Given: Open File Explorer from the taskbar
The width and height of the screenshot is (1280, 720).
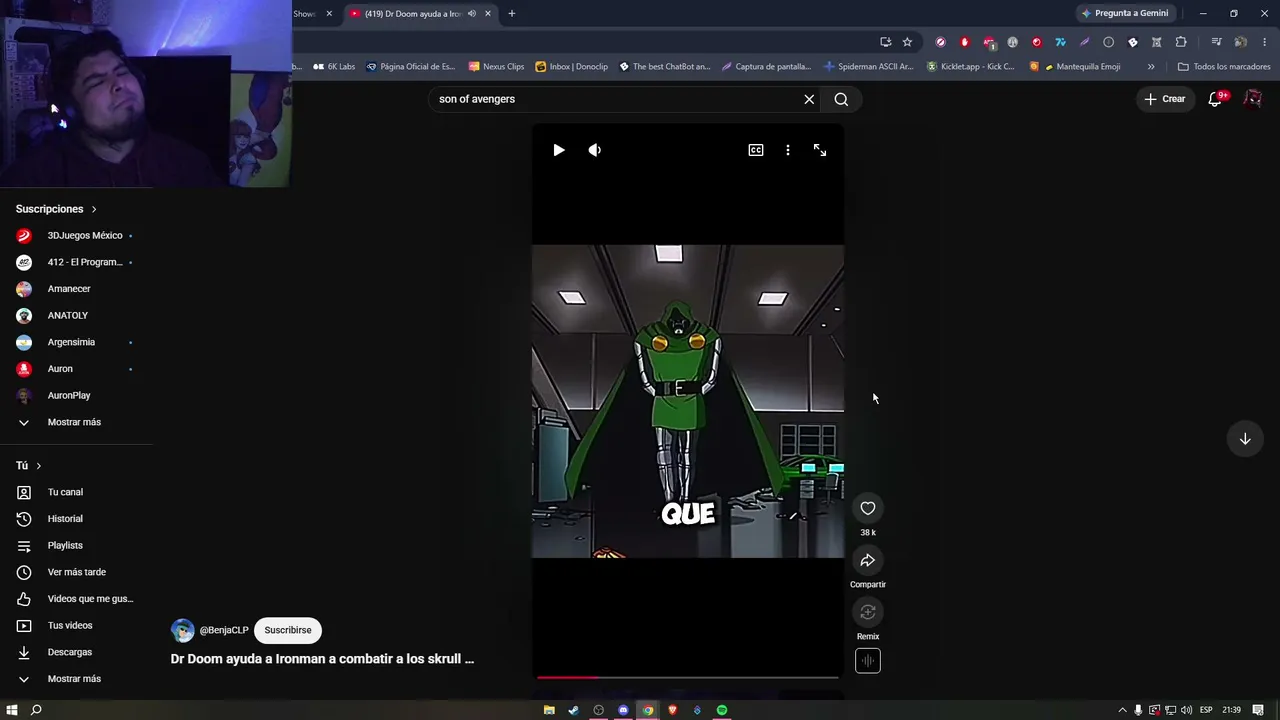Looking at the screenshot, I should (x=549, y=710).
